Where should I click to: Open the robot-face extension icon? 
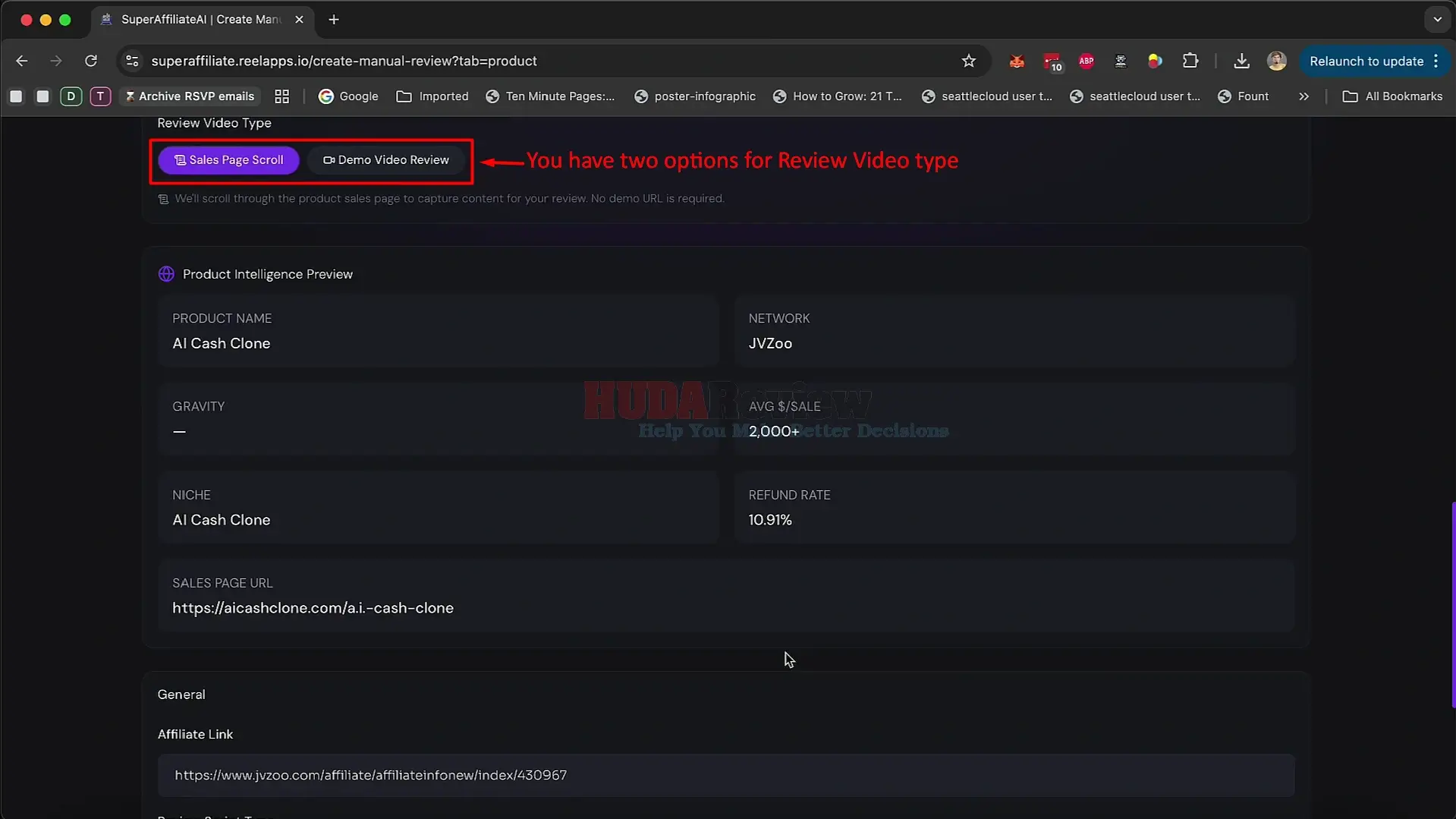pos(1121,61)
